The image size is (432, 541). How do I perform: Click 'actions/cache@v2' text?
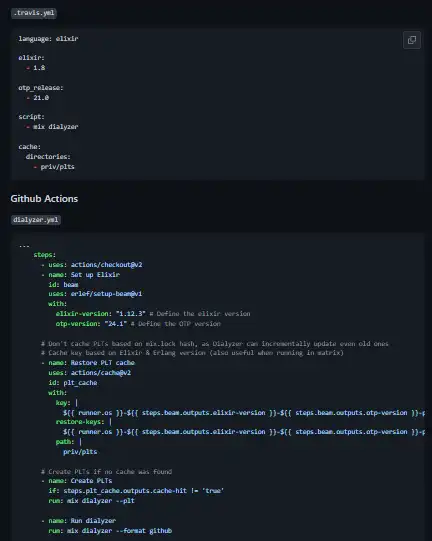point(101,373)
